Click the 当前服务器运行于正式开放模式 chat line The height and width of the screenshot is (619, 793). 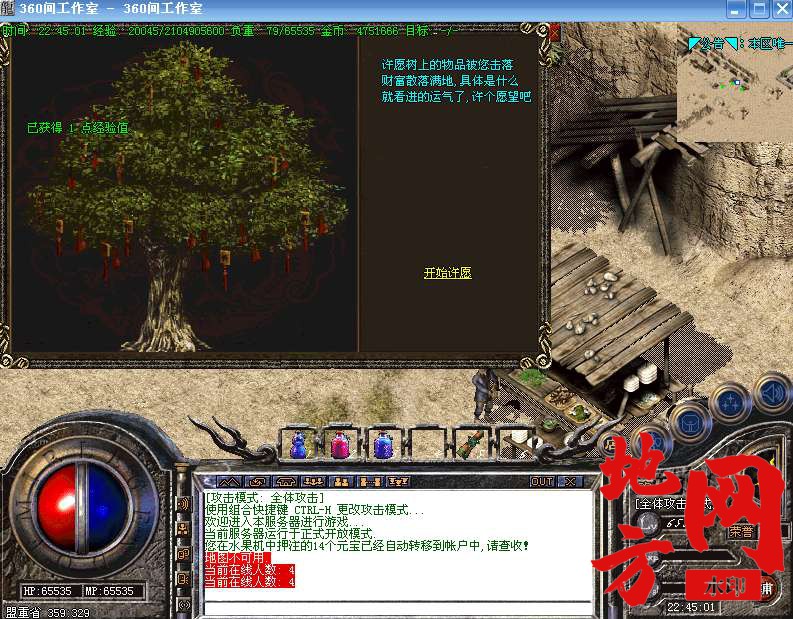coord(290,534)
